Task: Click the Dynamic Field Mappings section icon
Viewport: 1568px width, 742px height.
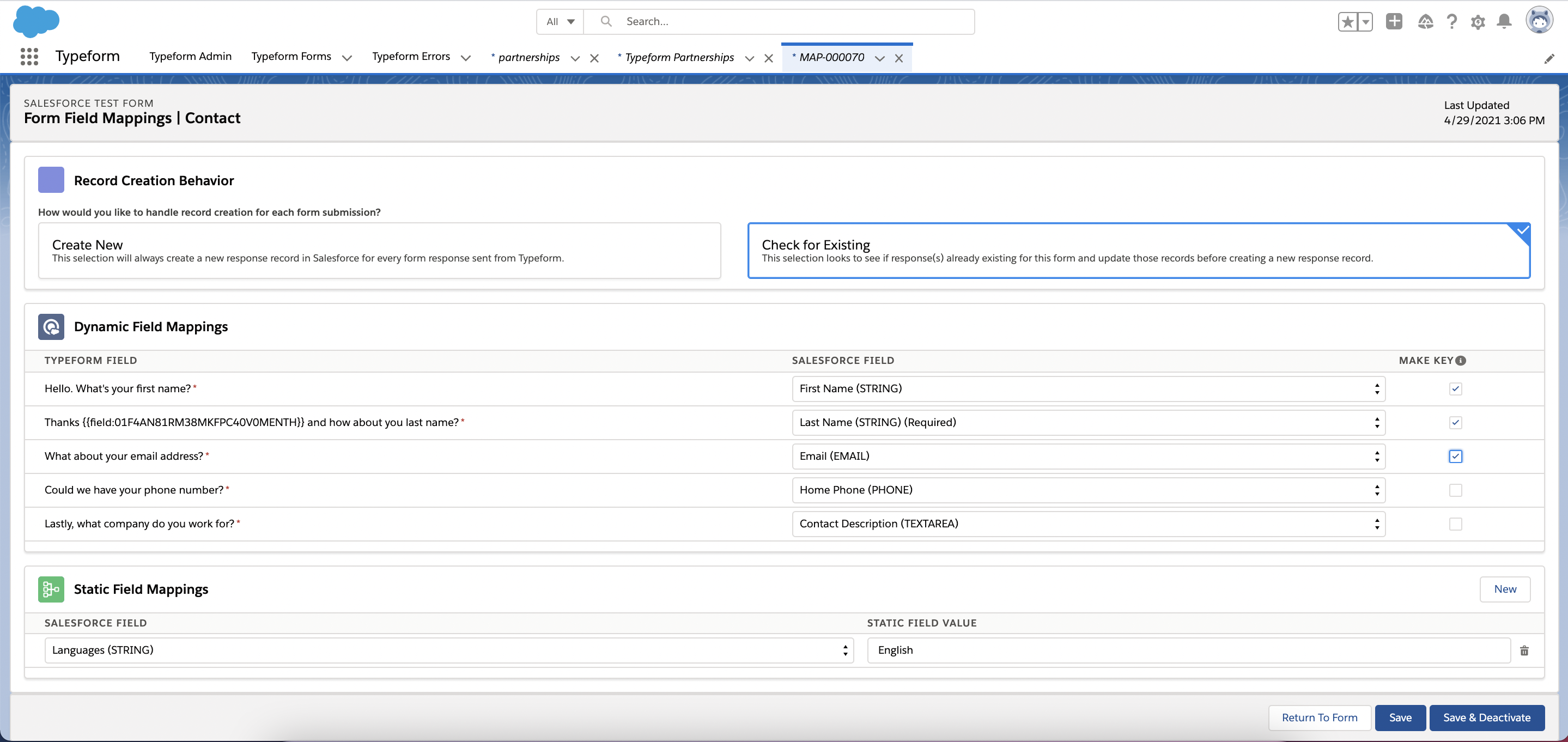Action: pyautogui.click(x=51, y=327)
